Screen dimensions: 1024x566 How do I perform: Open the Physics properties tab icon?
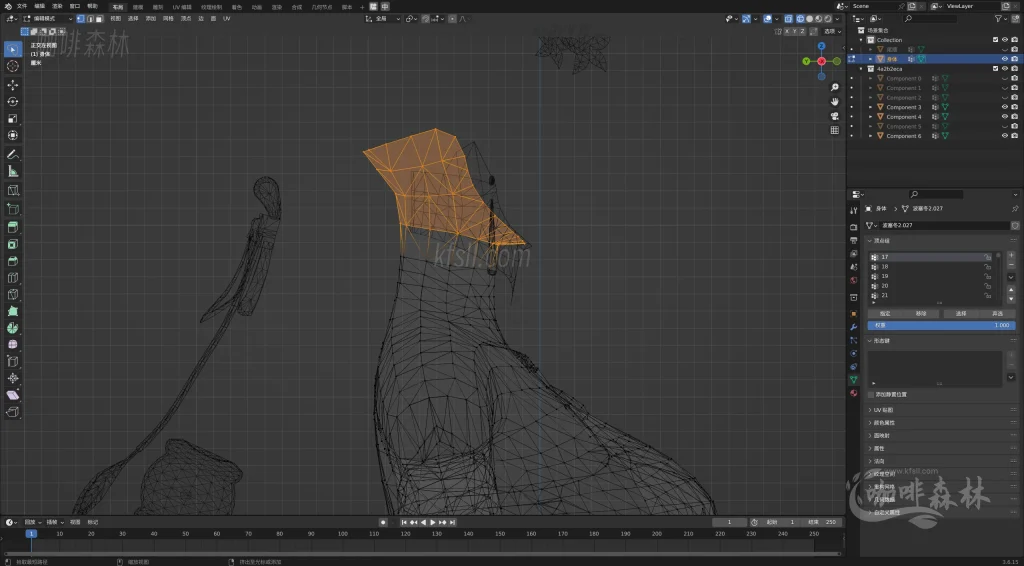[x=854, y=353]
